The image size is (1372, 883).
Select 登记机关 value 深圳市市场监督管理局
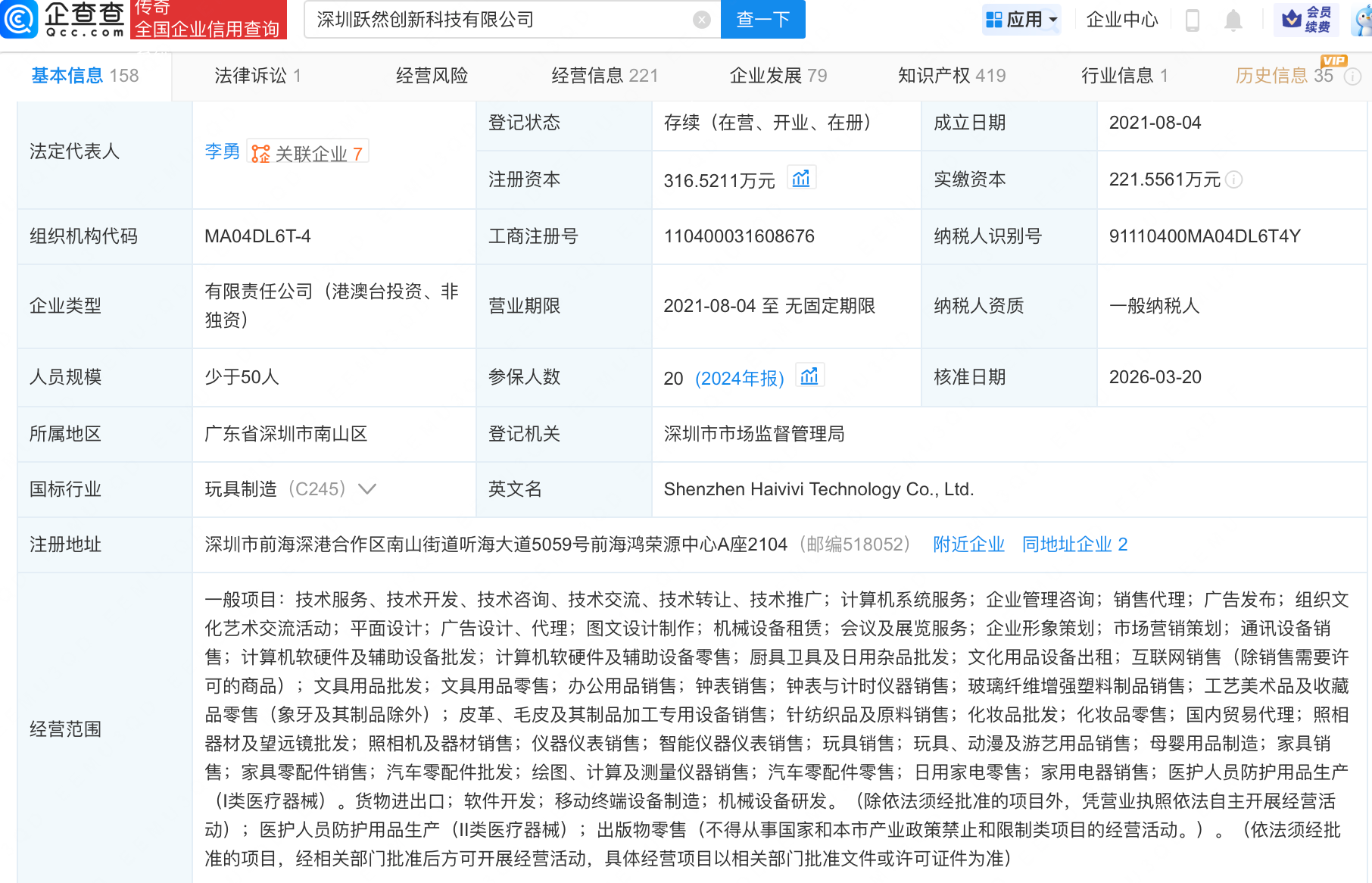754,434
